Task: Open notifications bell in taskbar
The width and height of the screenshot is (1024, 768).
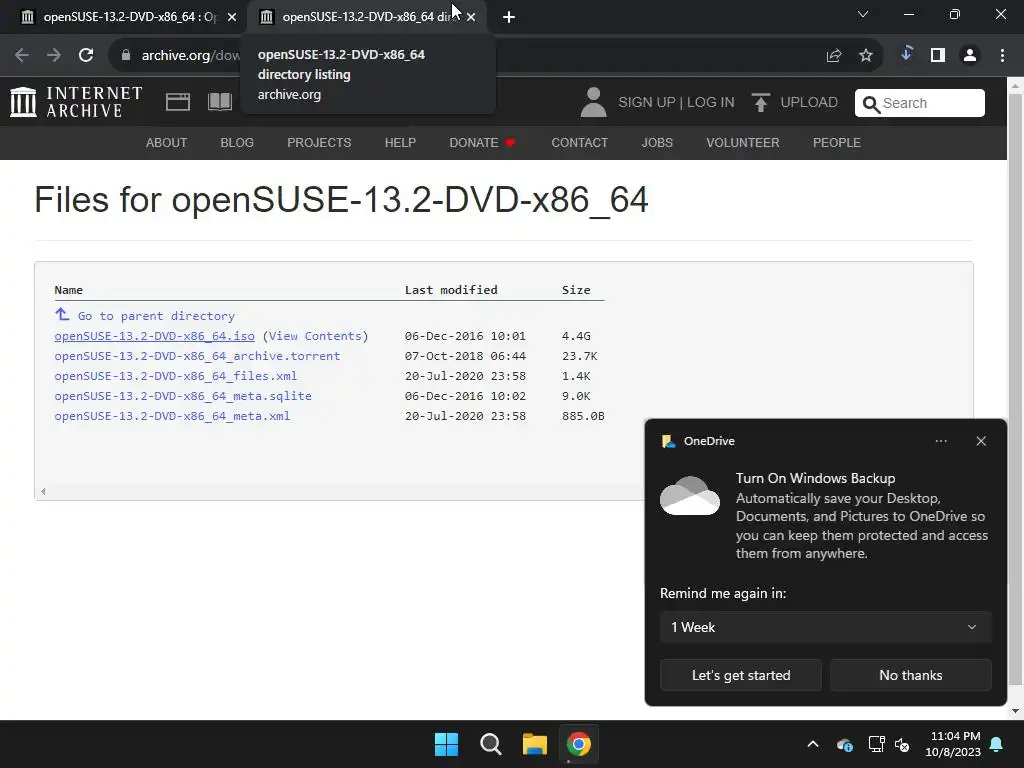Action: click(997, 744)
